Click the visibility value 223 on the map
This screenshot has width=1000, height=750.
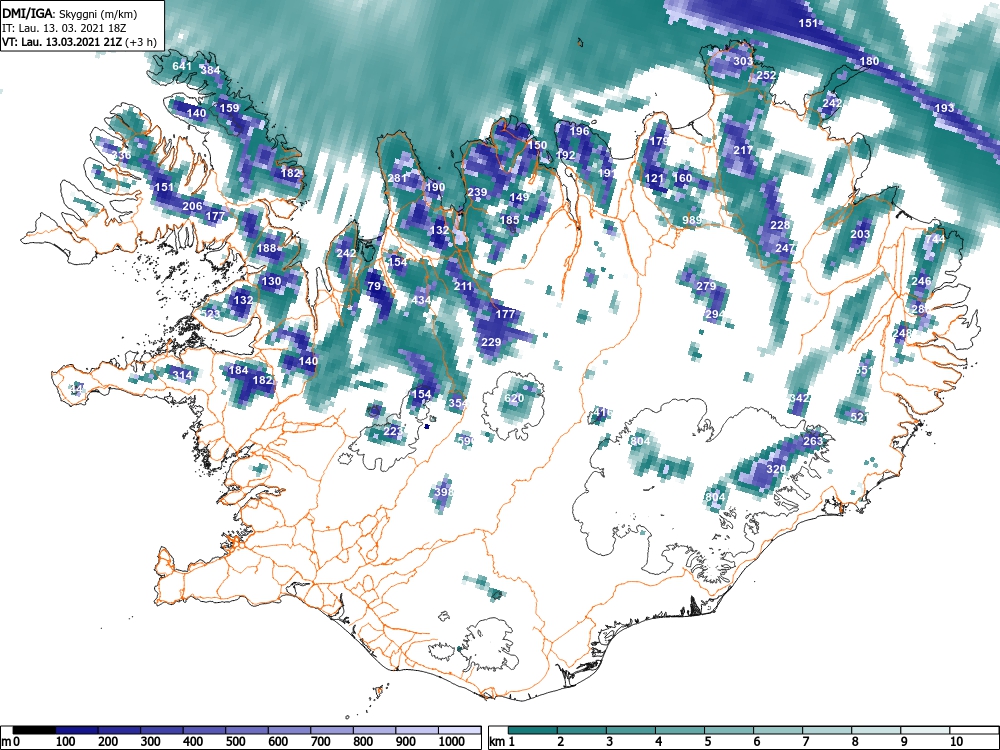[x=393, y=431]
